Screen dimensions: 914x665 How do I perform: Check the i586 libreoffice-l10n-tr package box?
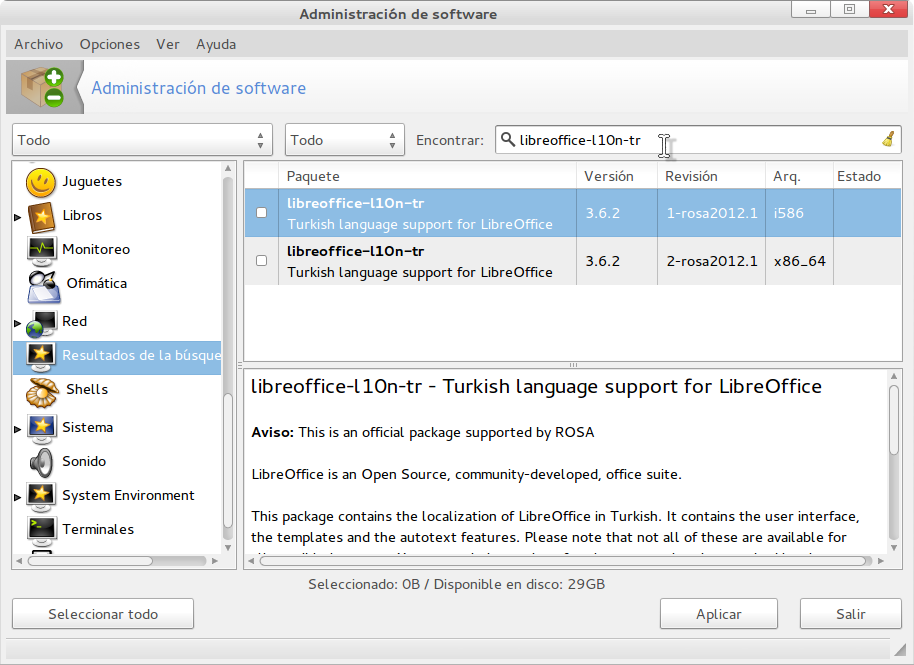pyautogui.click(x=262, y=213)
